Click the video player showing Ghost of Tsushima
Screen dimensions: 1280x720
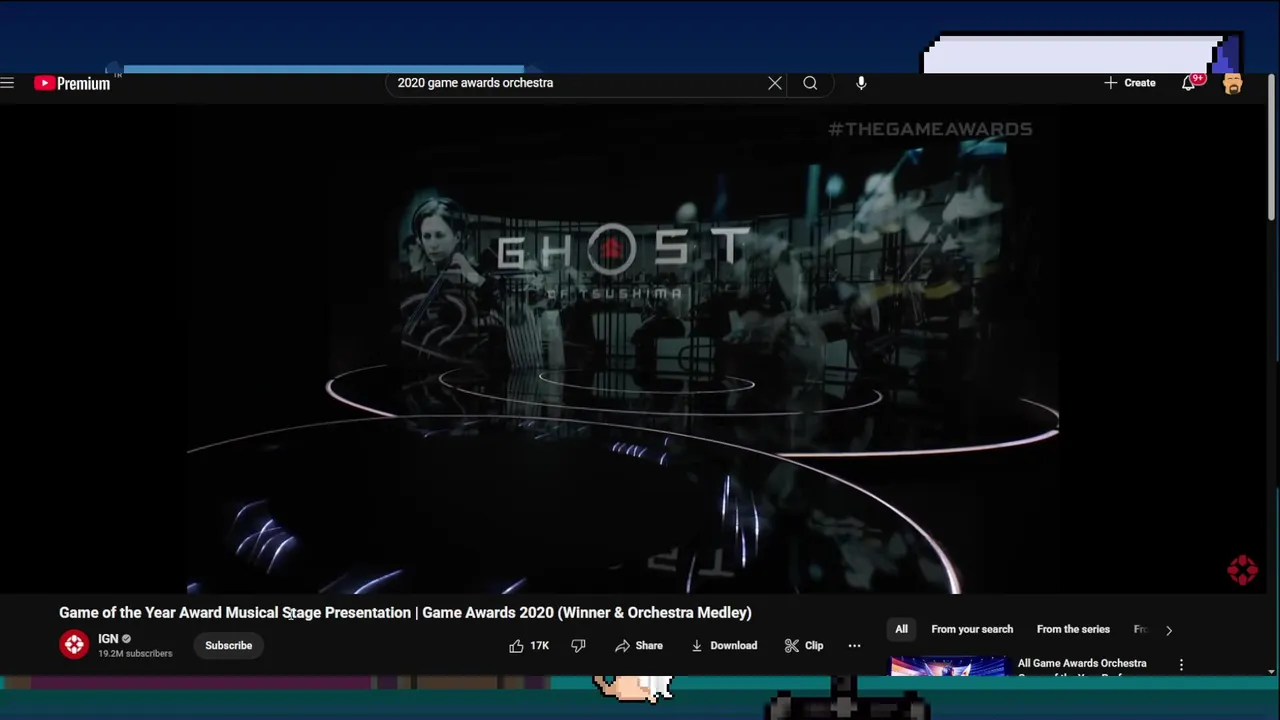coord(622,350)
